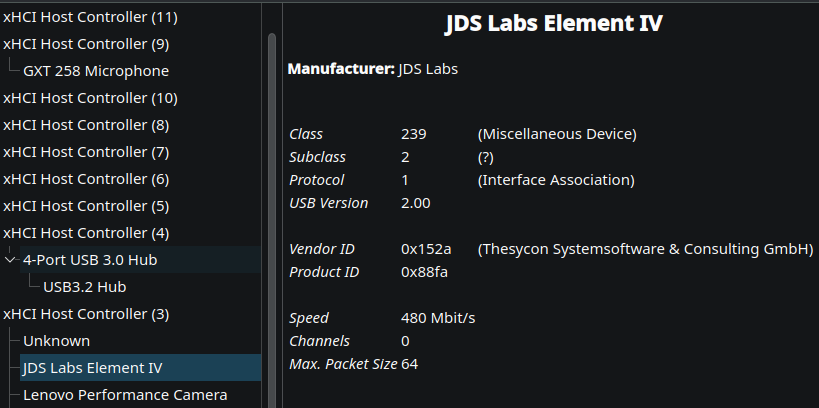Image resolution: width=819 pixels, height=408 pixels.
Task: Click the Miscellaneous Device description
Action: (x=557, y=134)
